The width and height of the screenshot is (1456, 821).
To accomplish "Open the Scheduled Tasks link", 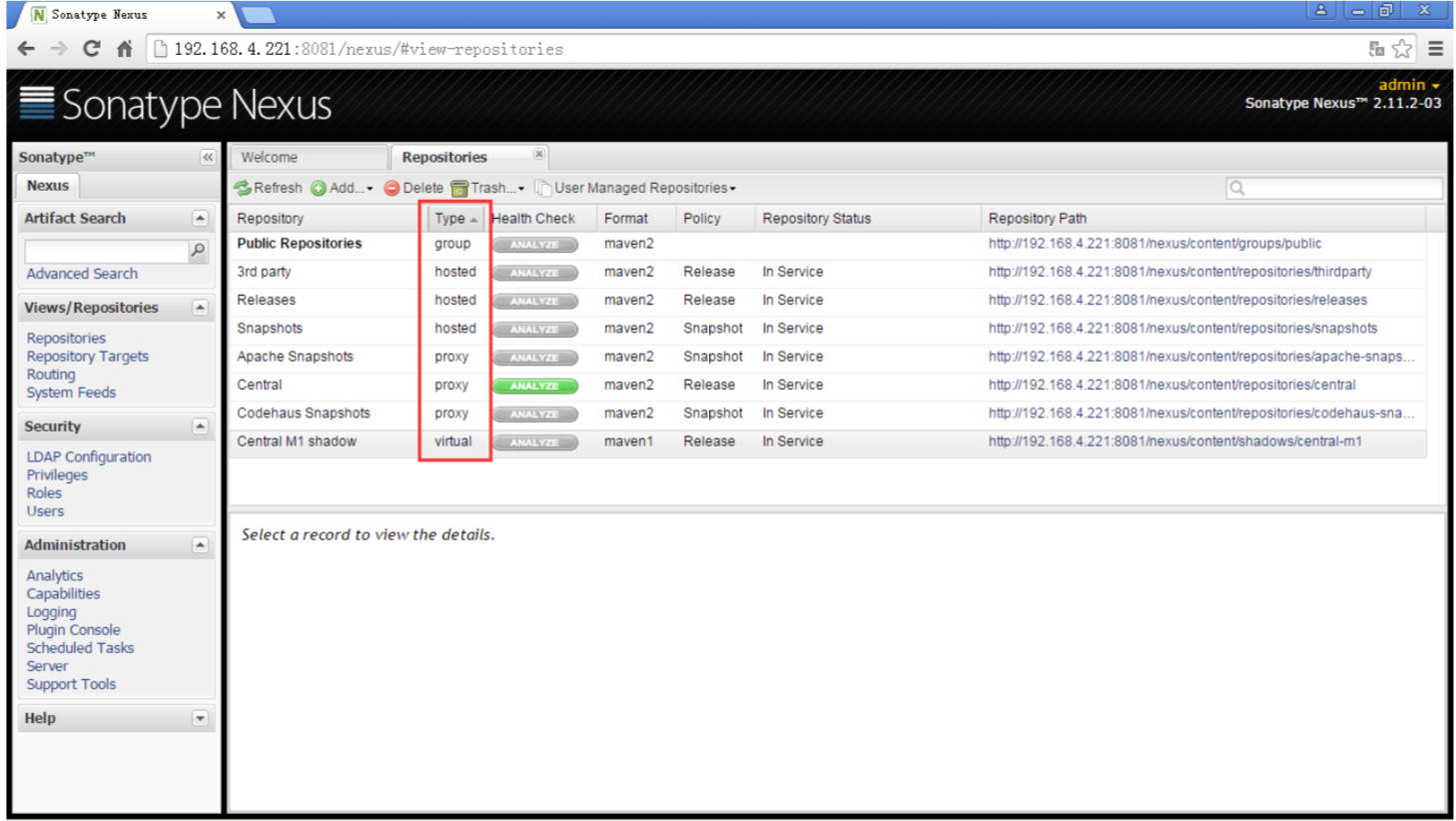I will click(x=80, y=648).
